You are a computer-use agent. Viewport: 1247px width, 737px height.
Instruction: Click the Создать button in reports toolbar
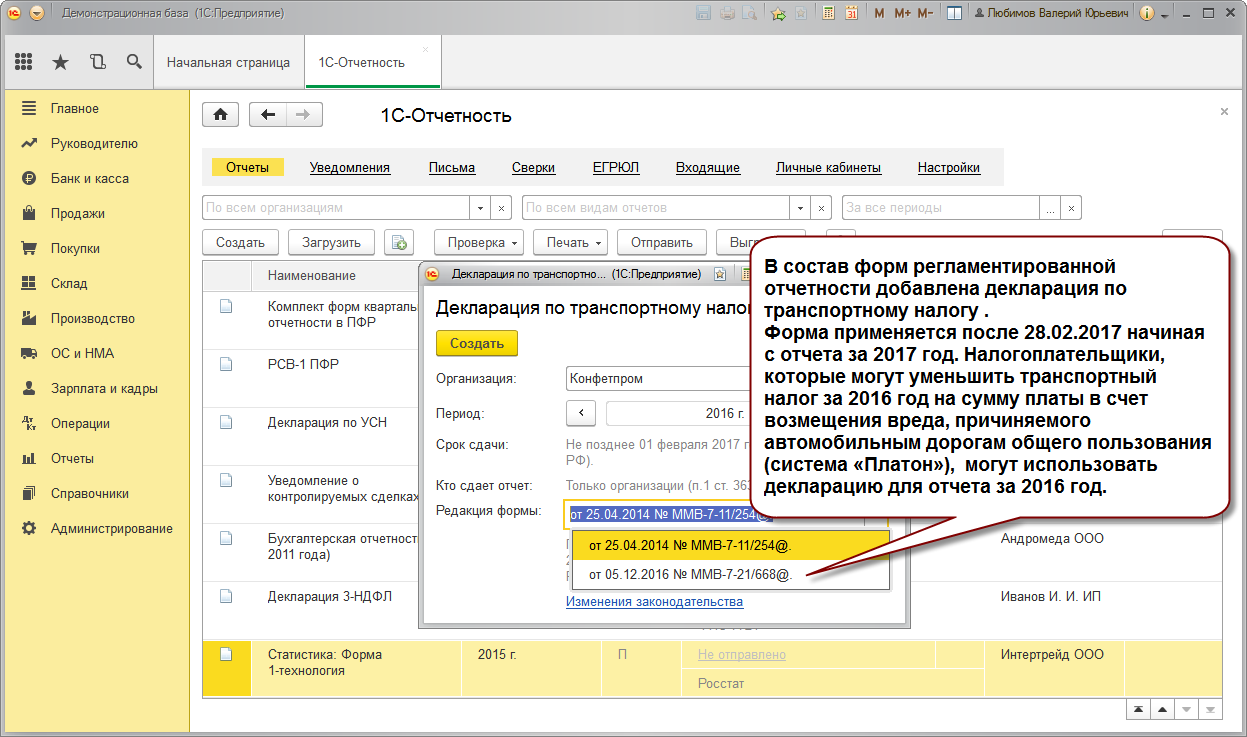click(240, 242)
